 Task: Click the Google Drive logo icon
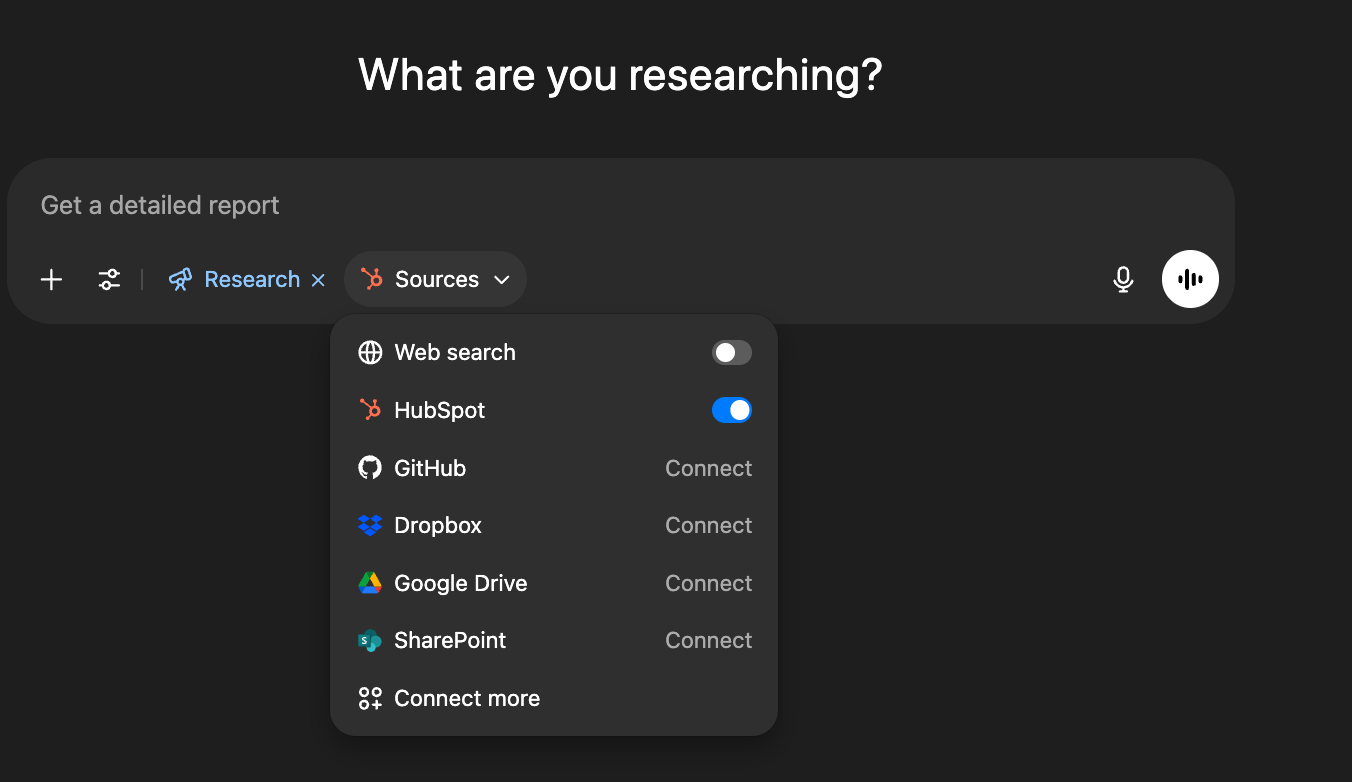(370, 583)
